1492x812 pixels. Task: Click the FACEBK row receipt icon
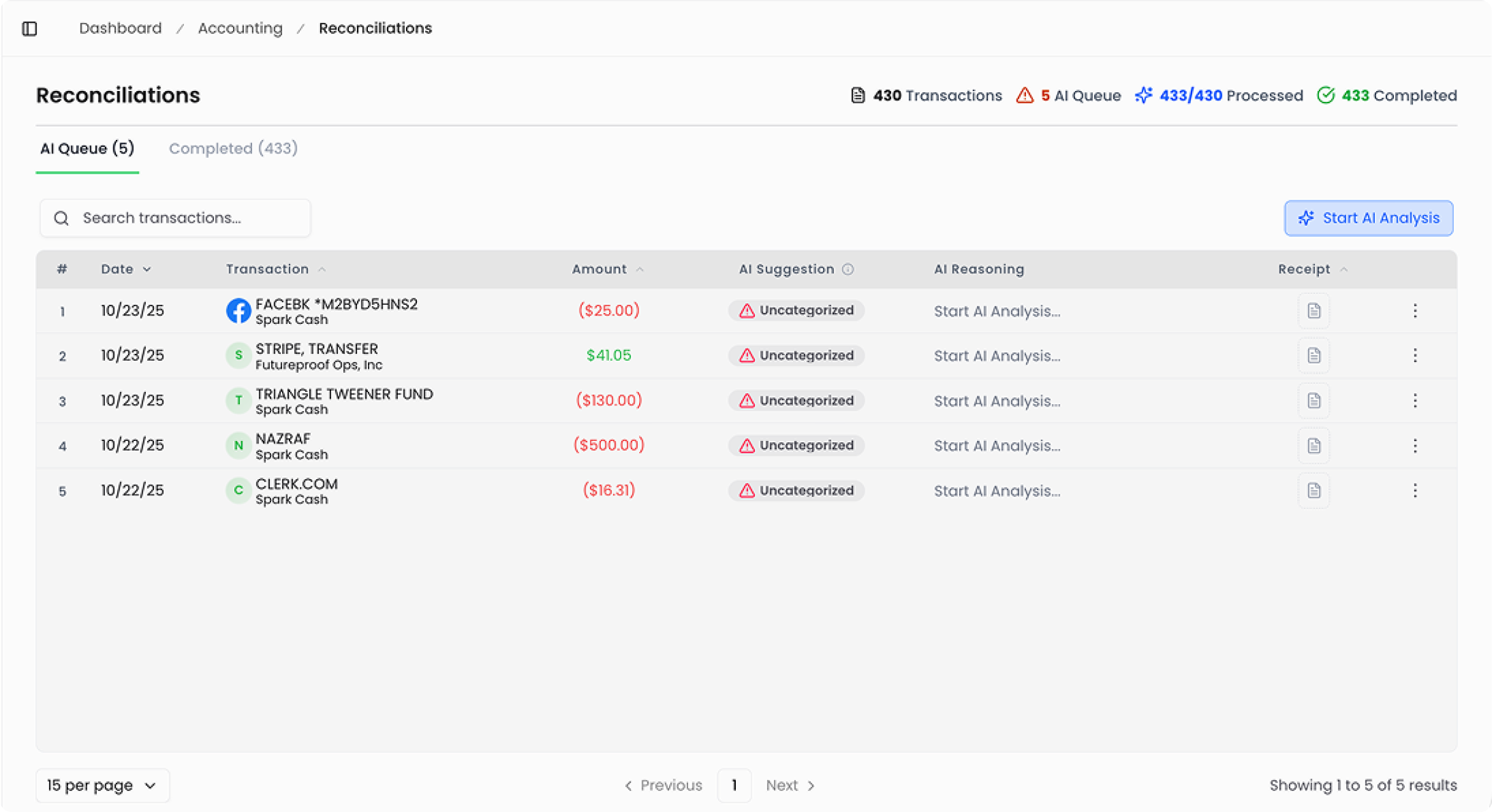(x=1313, y=311)
